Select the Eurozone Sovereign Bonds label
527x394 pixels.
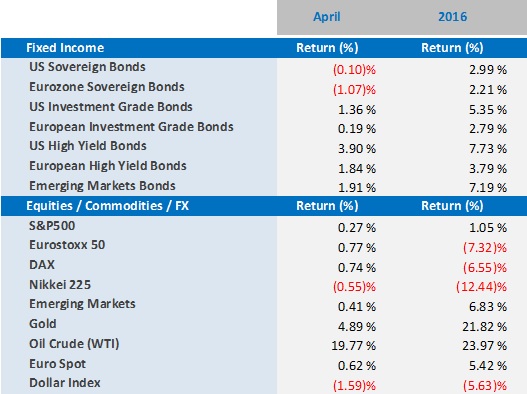[x=107, y=87]
